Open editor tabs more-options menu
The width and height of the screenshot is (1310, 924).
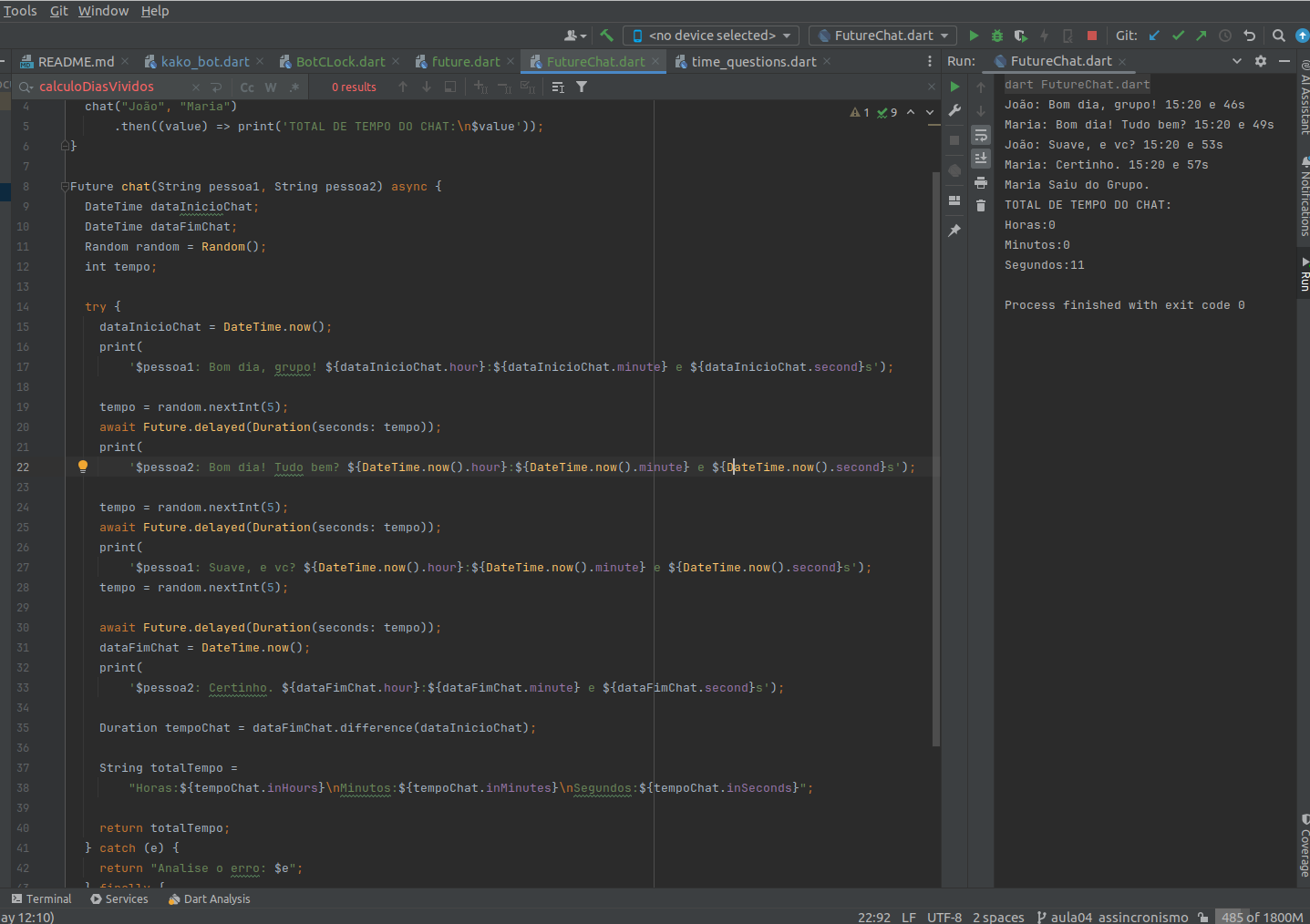click(x=930, y=61)
